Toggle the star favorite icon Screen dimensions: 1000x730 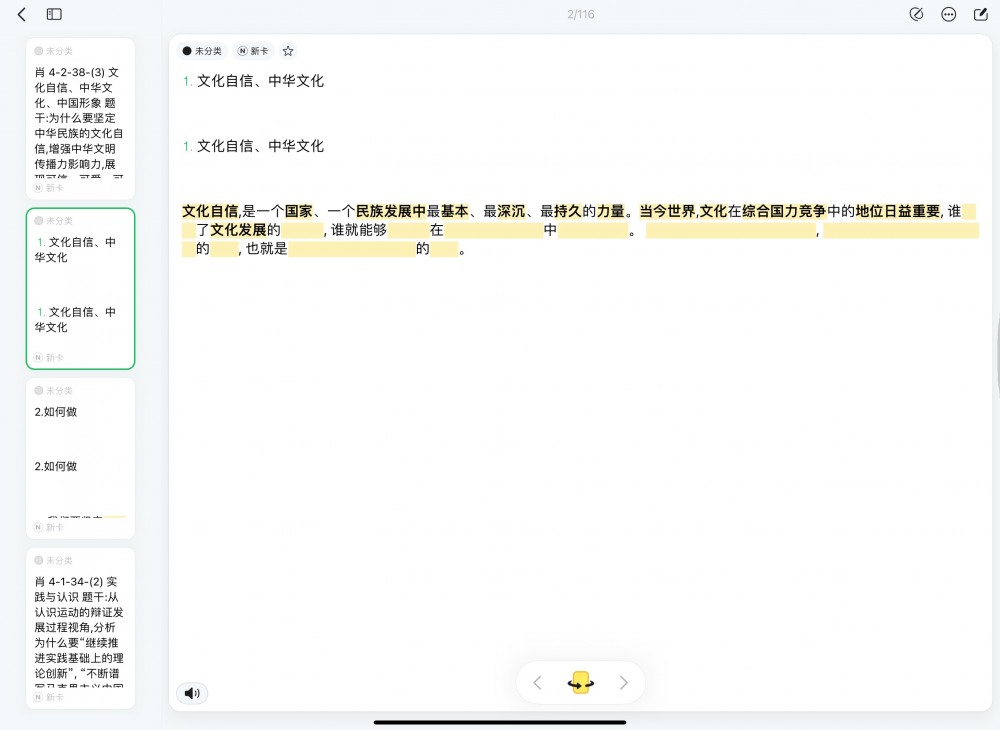[288, 51]
